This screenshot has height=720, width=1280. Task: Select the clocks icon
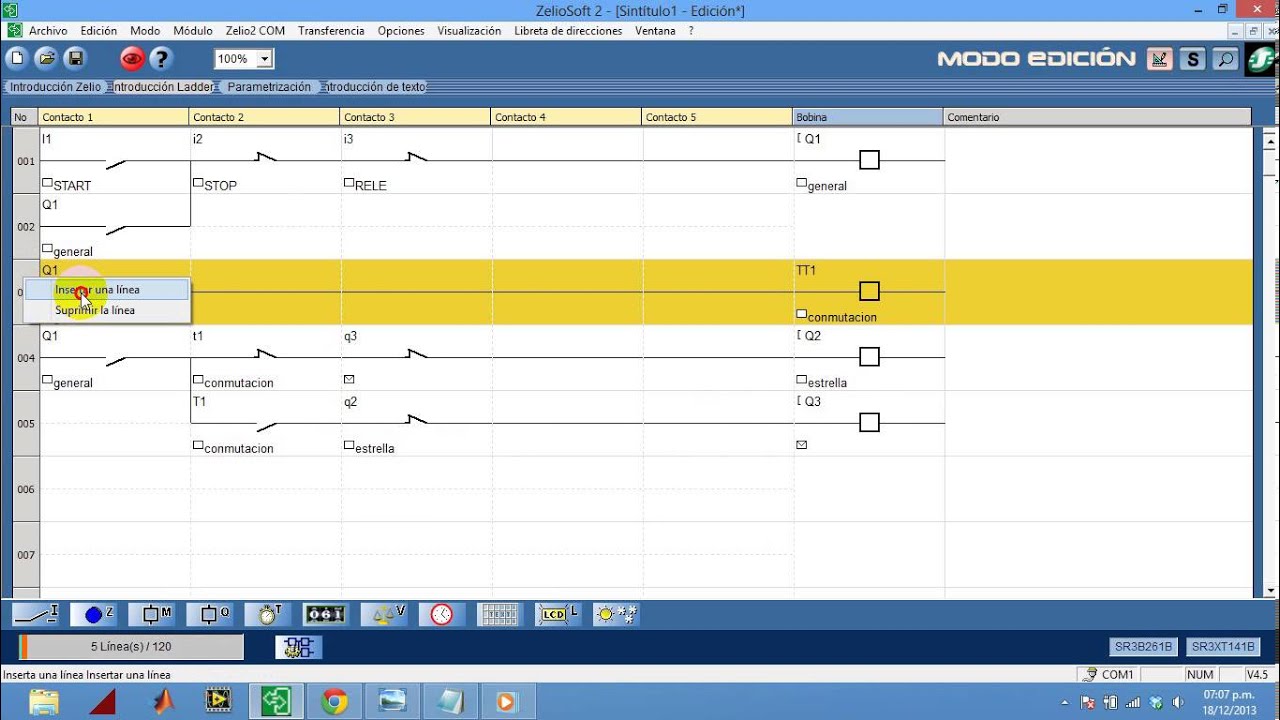click(441, 614)
